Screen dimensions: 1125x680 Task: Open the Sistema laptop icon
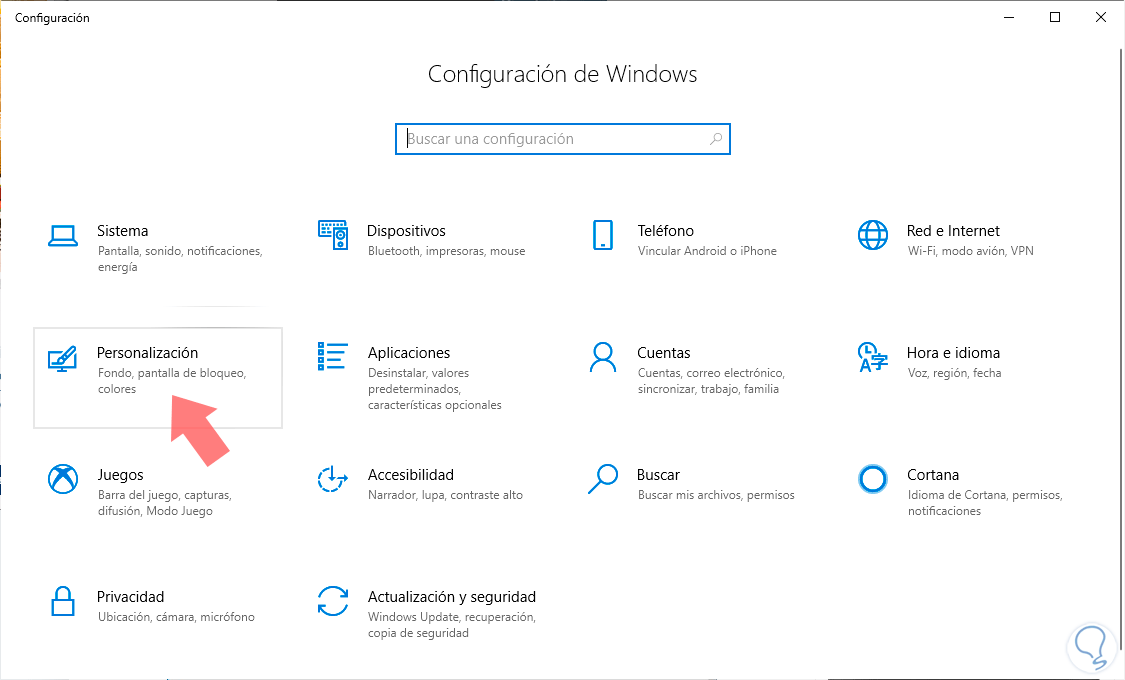click(63, 236)
